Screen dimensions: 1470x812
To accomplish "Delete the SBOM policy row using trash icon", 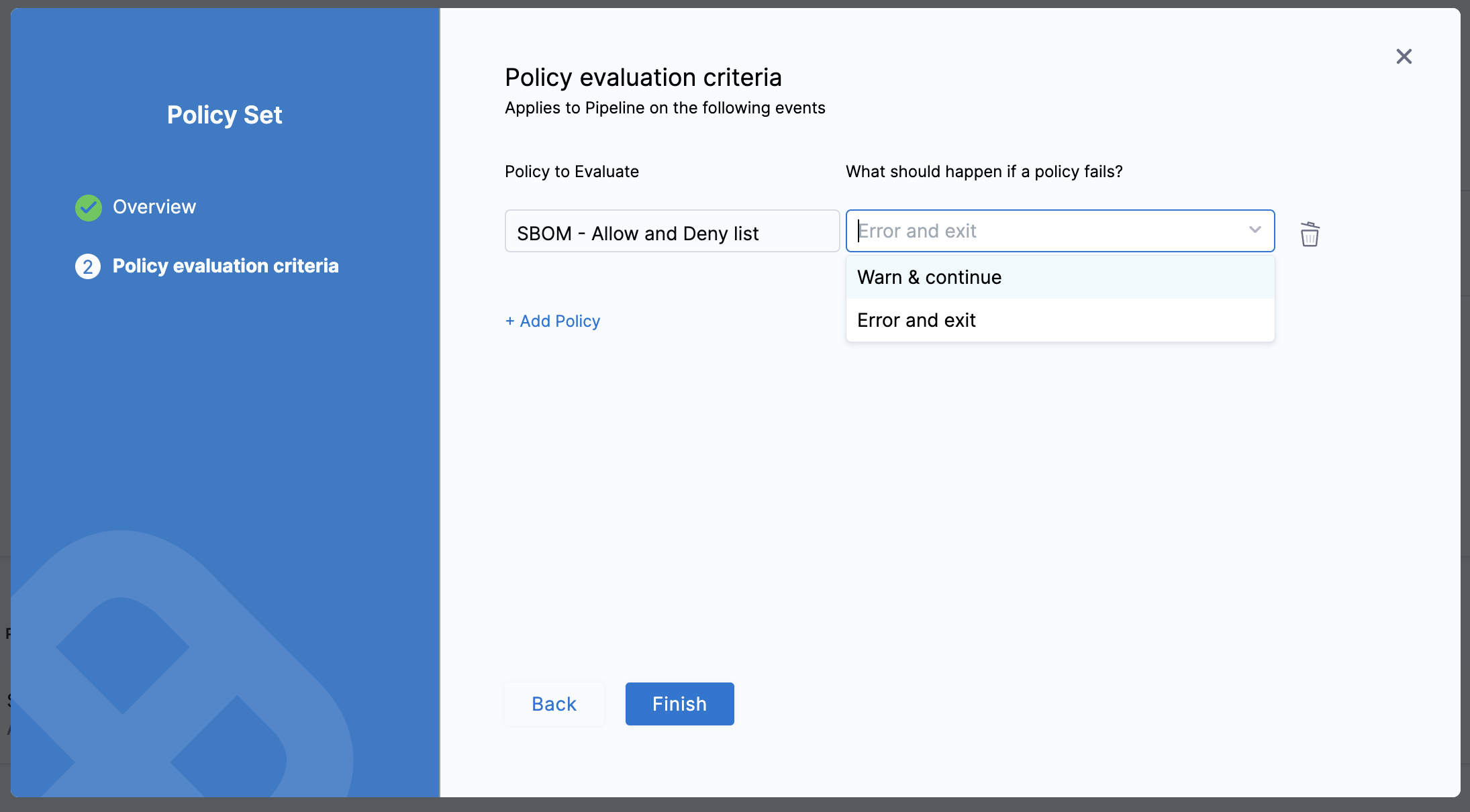I will click(1310, 234).
